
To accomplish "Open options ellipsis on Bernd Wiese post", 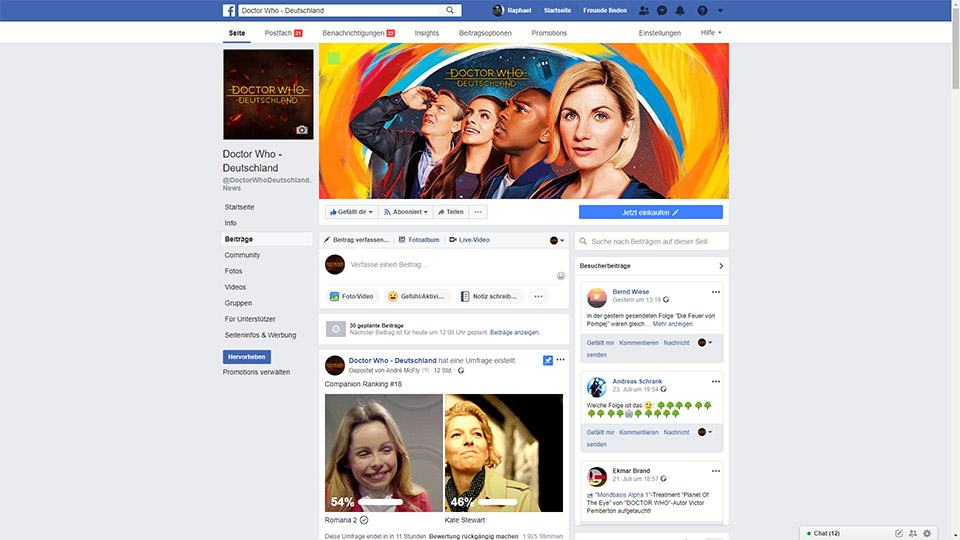I will pyautogui.click(x=716, y=292).
